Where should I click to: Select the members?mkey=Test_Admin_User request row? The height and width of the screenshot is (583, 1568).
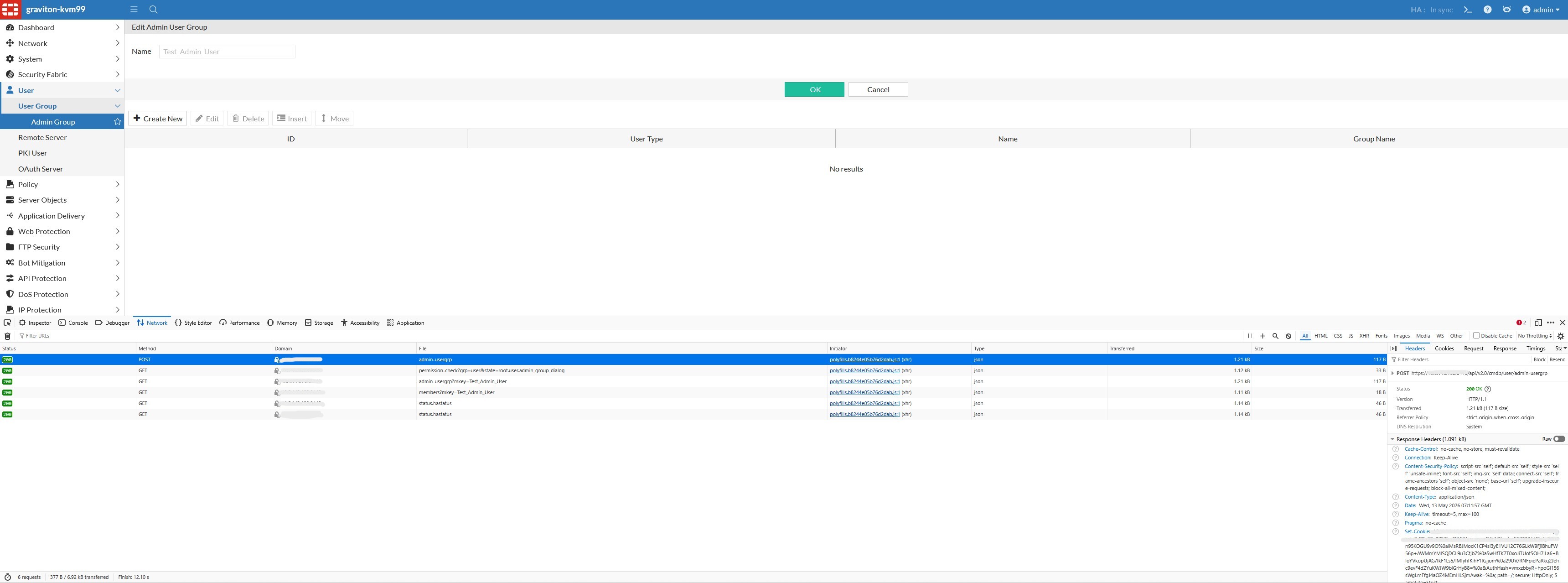[693, 392]
